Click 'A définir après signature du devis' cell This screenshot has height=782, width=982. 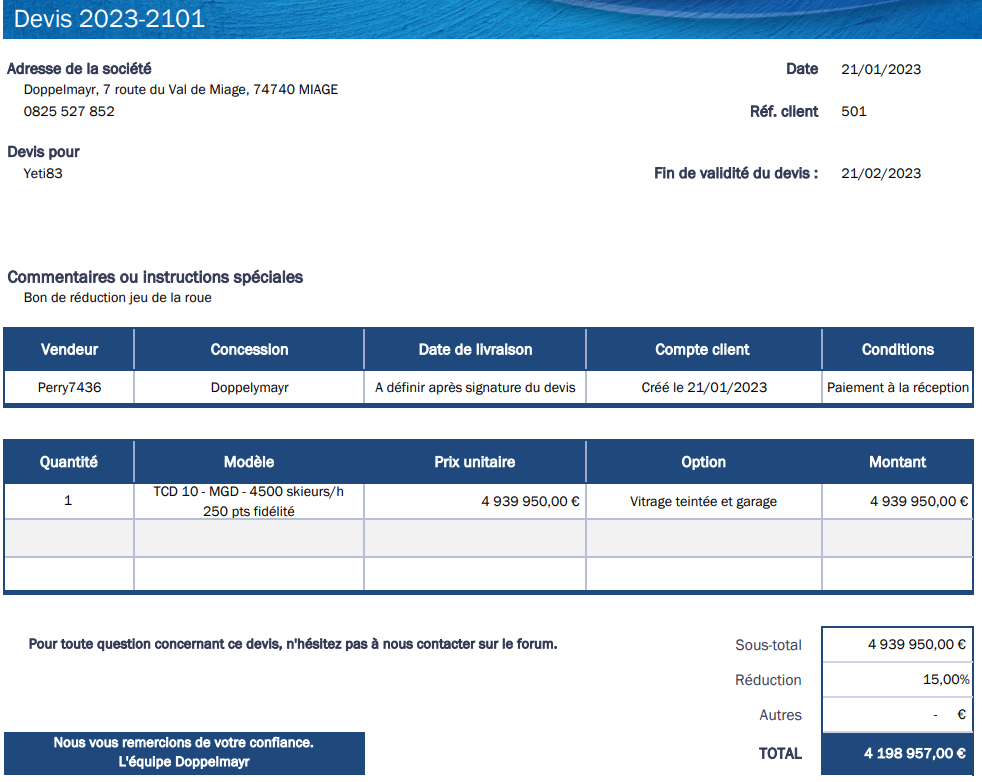point(475,388)
